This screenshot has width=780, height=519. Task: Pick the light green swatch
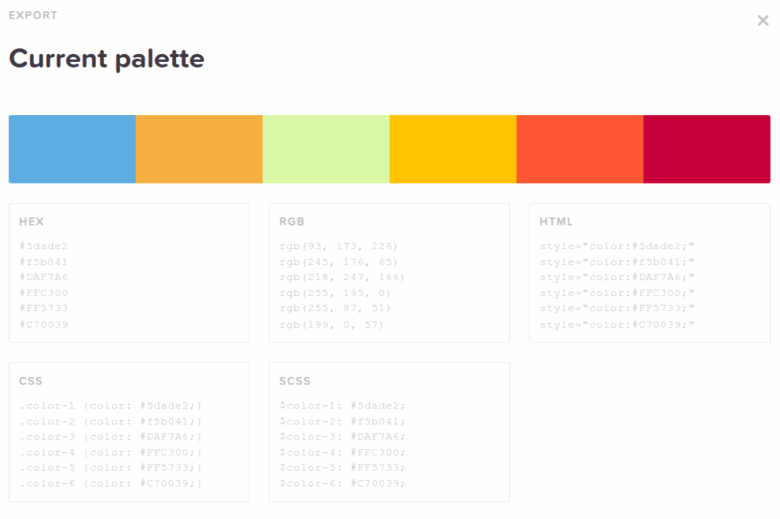(x=326, y=149)
